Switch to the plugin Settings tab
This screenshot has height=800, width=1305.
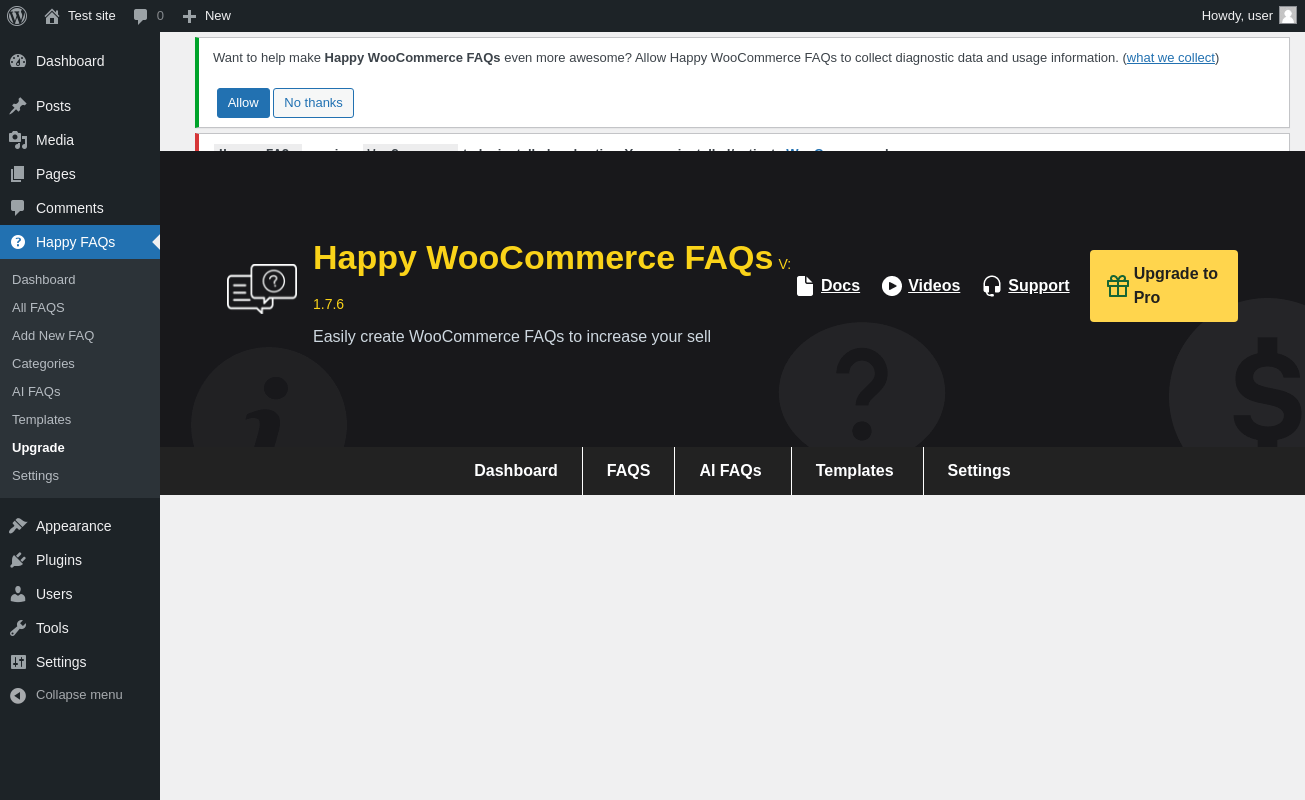979,471
